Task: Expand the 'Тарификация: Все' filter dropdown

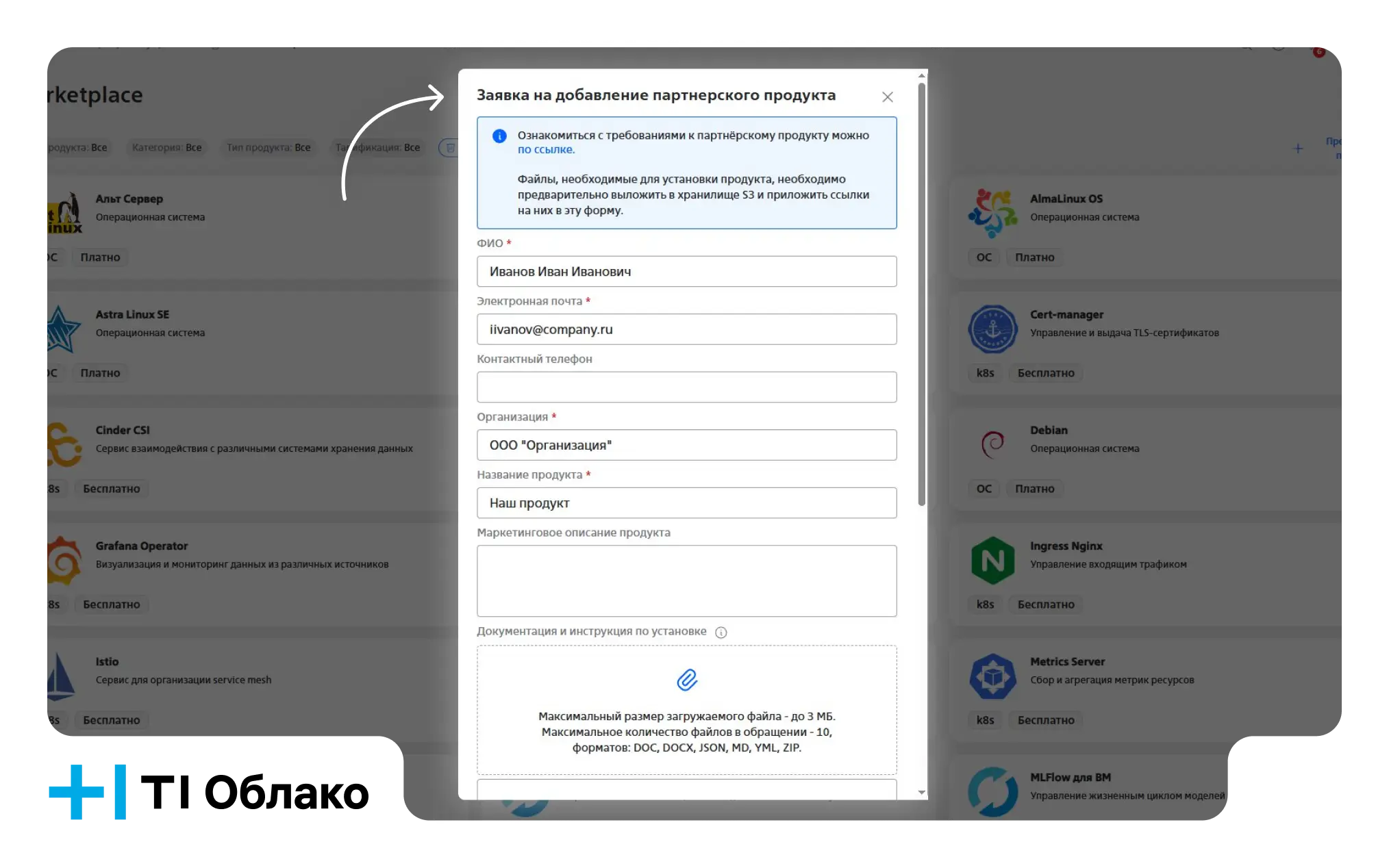Action: point(377,147)
